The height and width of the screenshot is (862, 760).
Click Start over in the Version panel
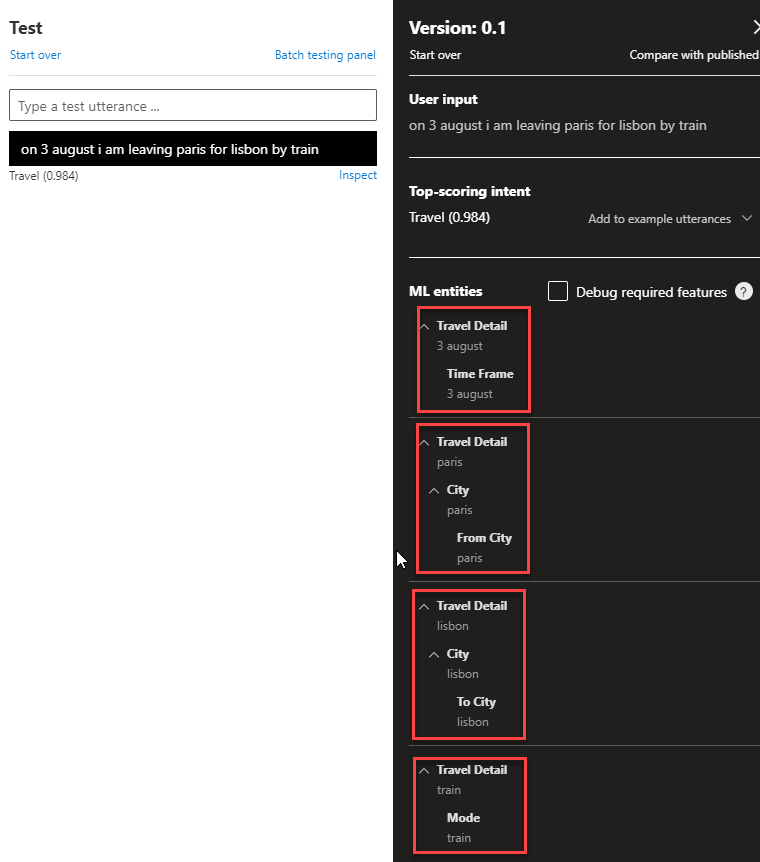(435, 55)
